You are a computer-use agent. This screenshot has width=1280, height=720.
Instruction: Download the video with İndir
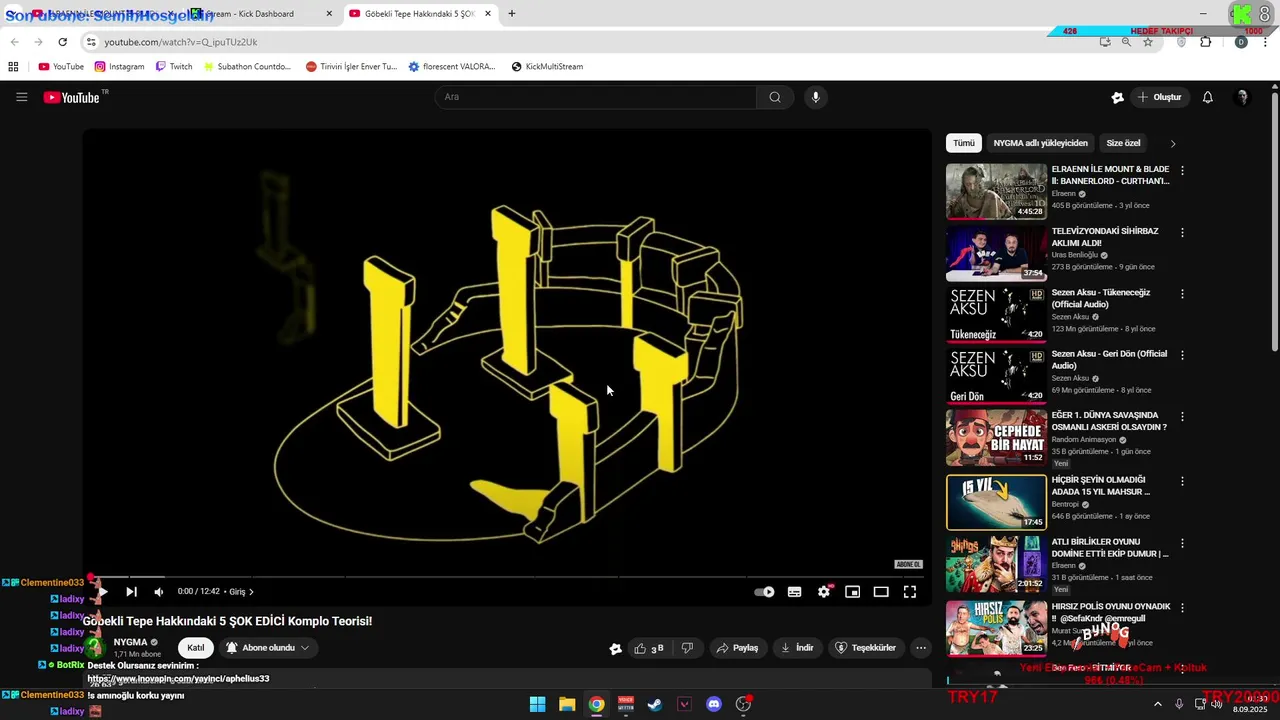click(797, 648)
